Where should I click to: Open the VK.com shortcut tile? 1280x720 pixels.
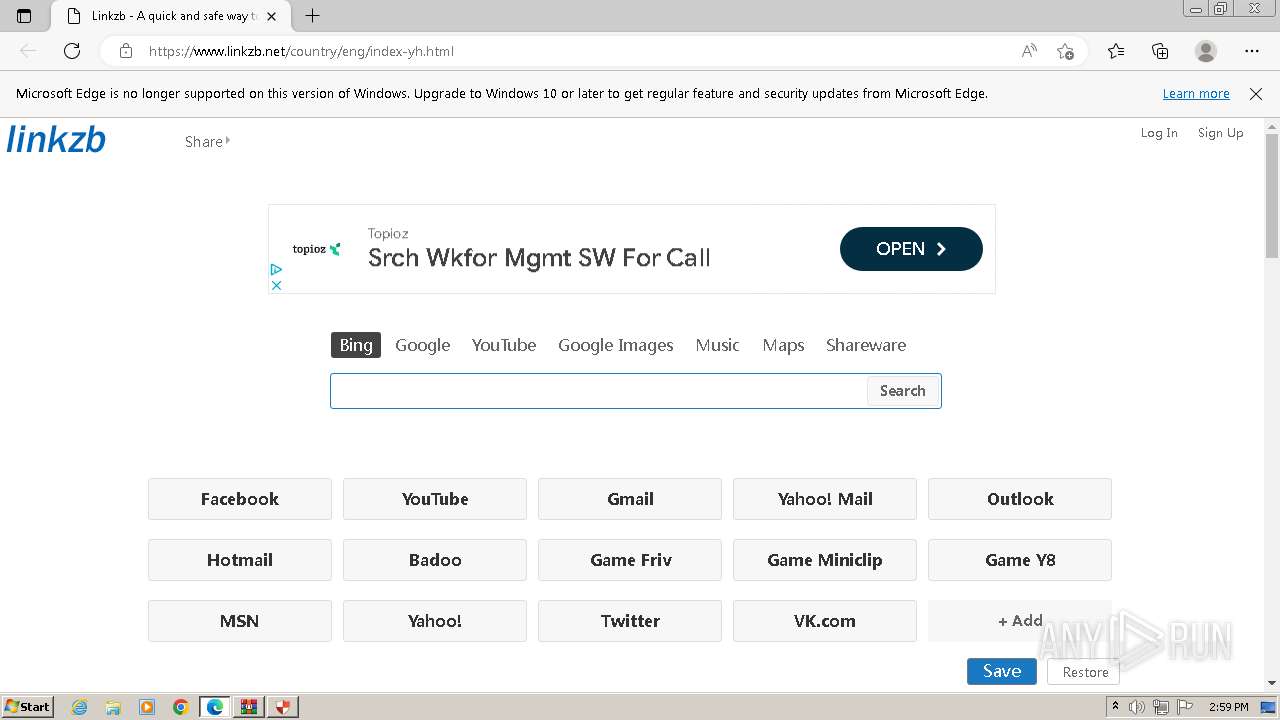click(x=825, y=621)
